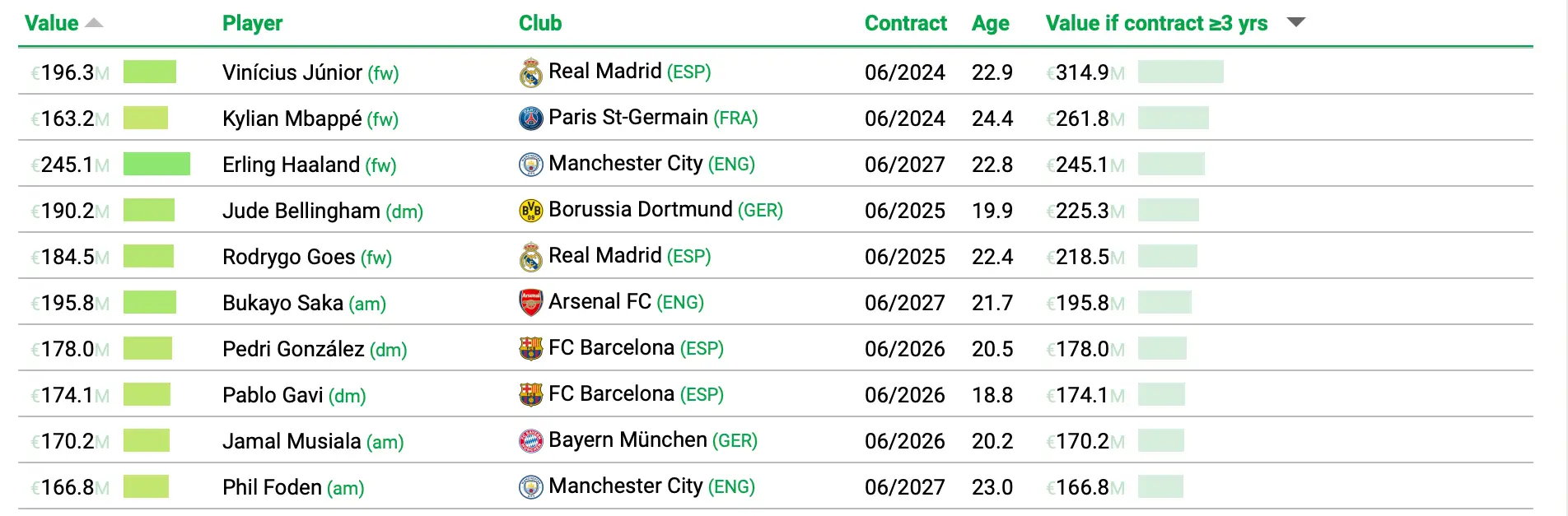The height and width of the screenshot is (516, 1568).
Task: Click Manchester City crest in Haaland row
Action: [531, 165]
